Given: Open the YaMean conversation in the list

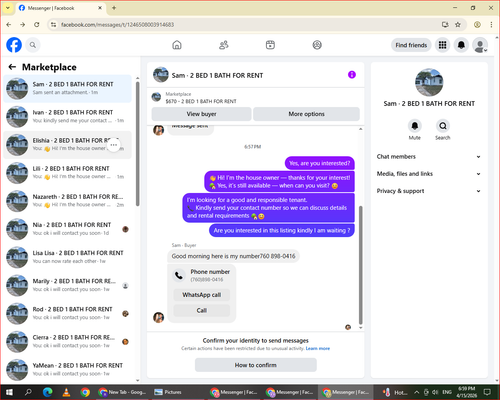Looking at the screenshot, I should (68, 370).
